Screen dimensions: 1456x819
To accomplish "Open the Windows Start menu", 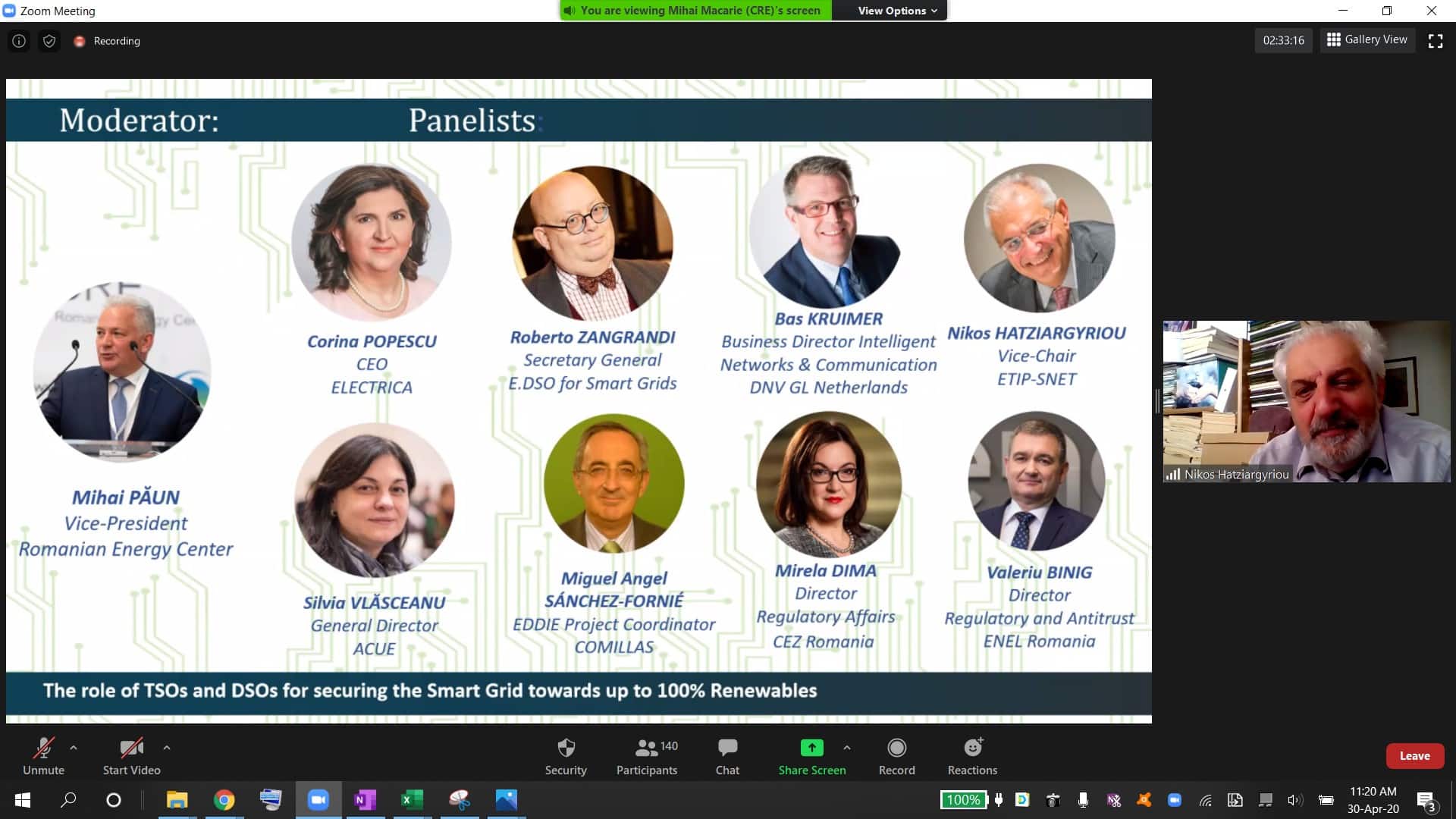I will tap(22, 800).
